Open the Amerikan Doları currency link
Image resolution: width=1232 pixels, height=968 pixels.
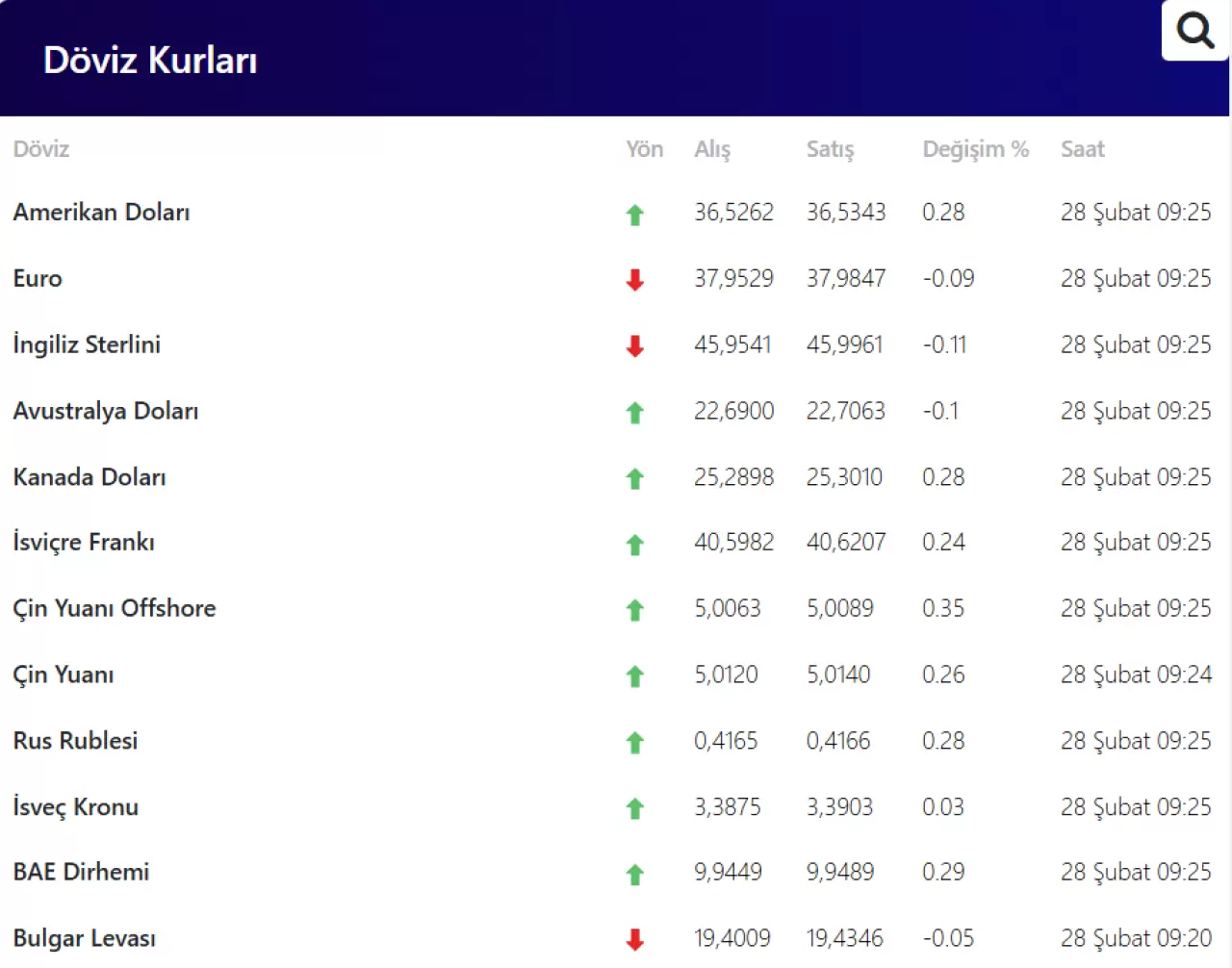click(x=101, y=213)
